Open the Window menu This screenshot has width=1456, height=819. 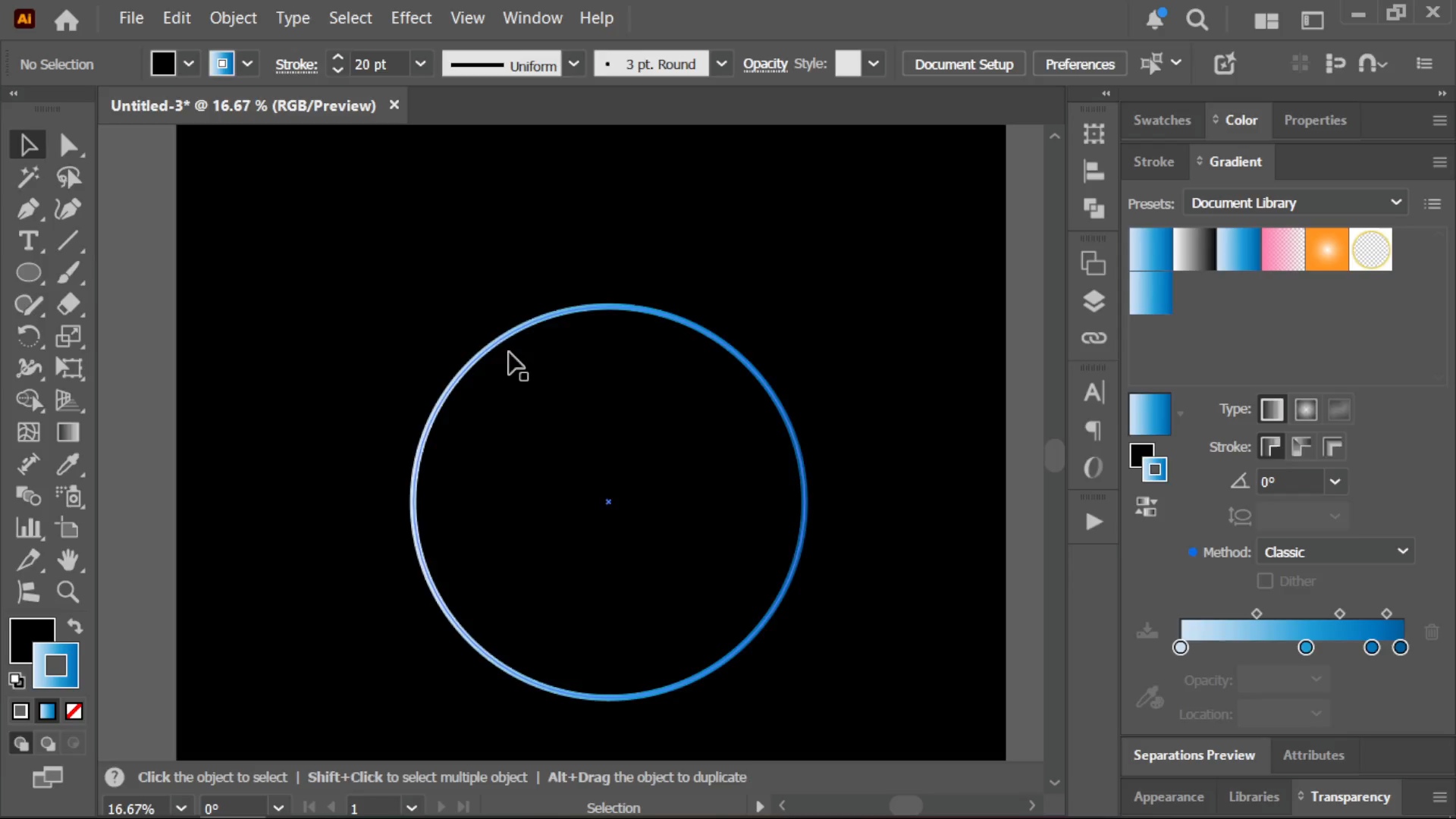pyautogui.click(x=532, y=17)
